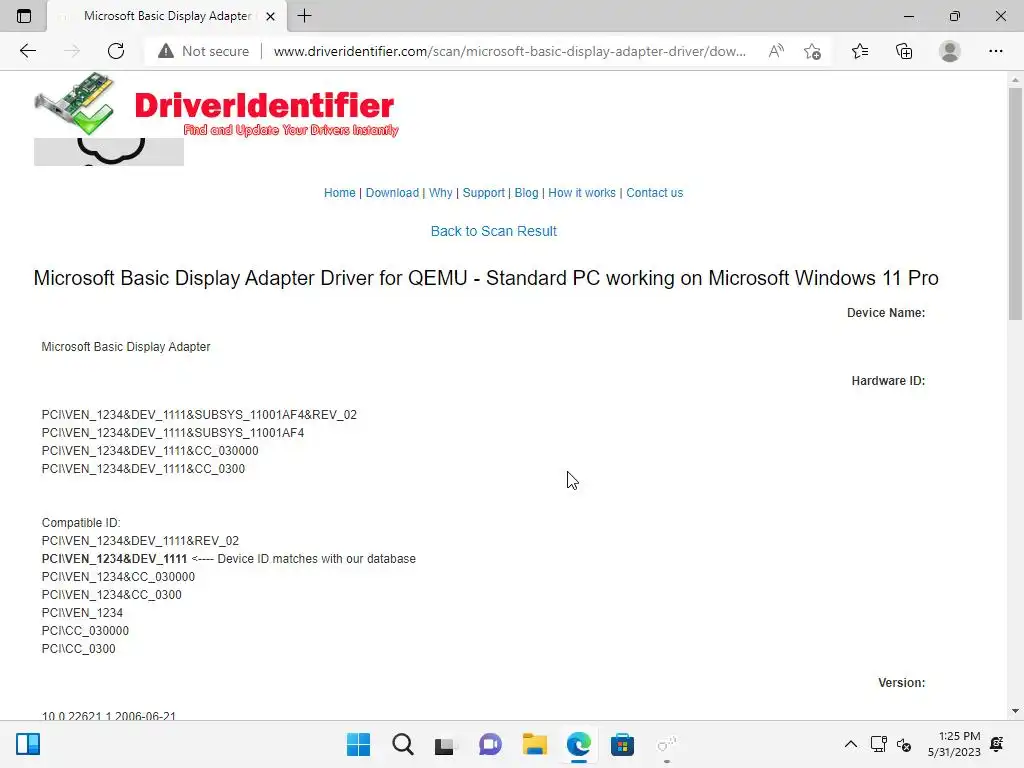Open the Widgets panel icon
The width and height of the screenshot is (1024, 768).
(28, 744)
